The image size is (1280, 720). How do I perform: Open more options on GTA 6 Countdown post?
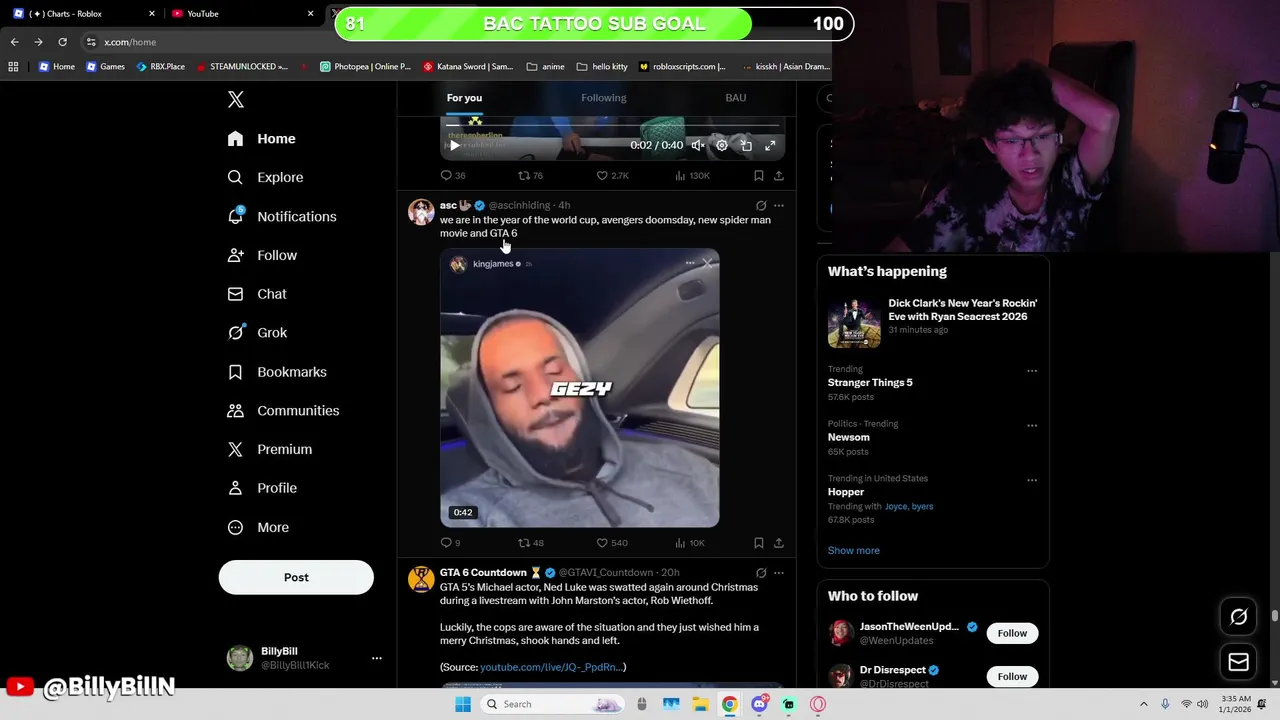[x=779, y=573]
